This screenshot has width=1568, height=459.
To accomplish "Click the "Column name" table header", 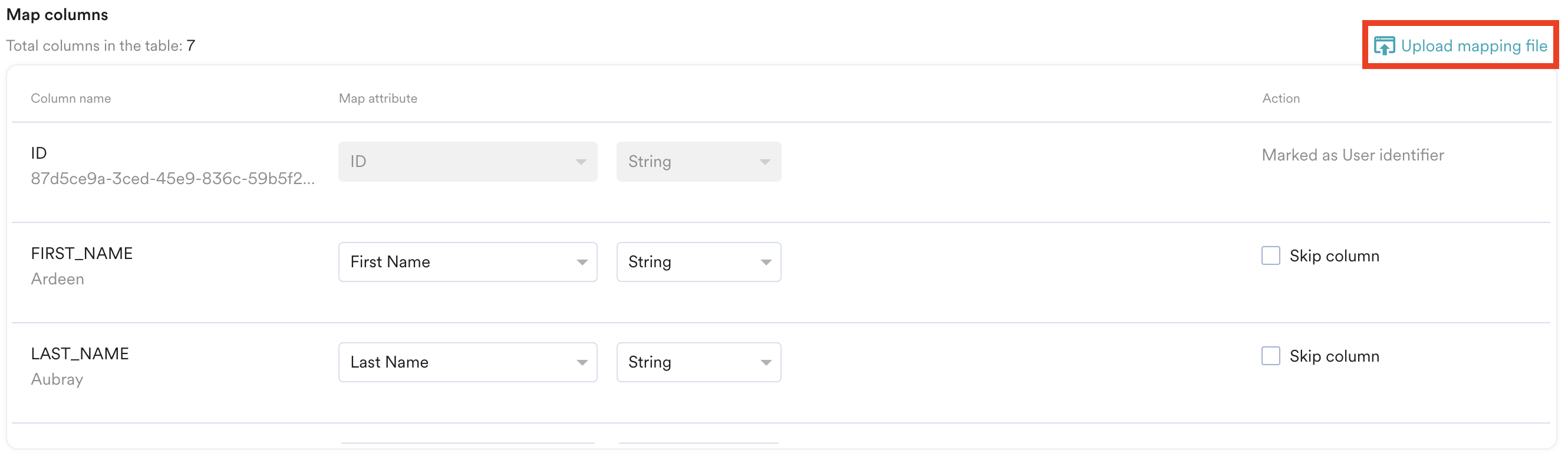I will 71,98.
